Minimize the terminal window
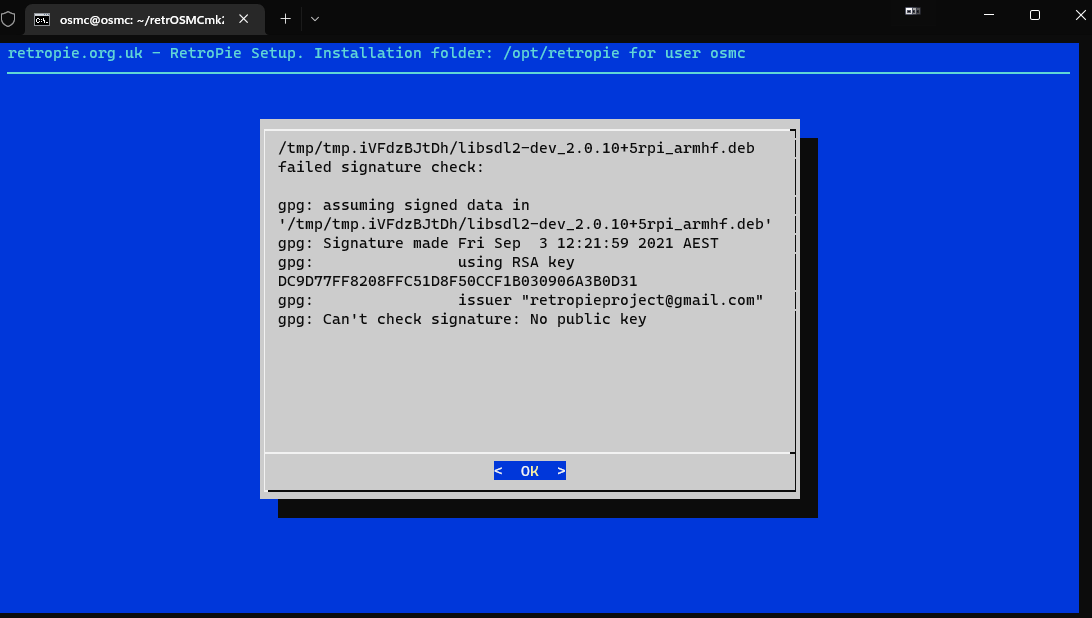Viewport: 1092px width, 618px height. point(989,15)
